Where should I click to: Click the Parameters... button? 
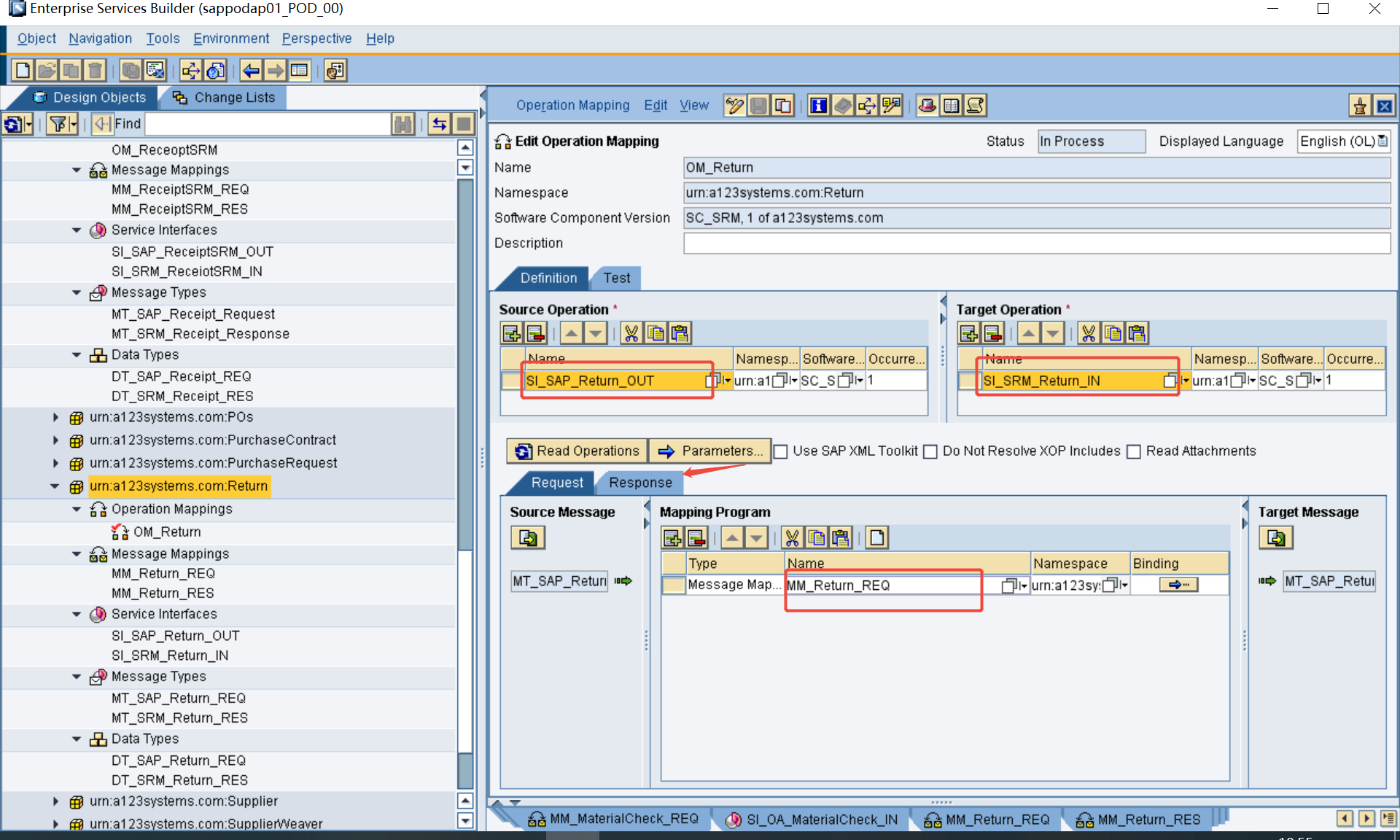pyautogui.click(x=711, y=451)
